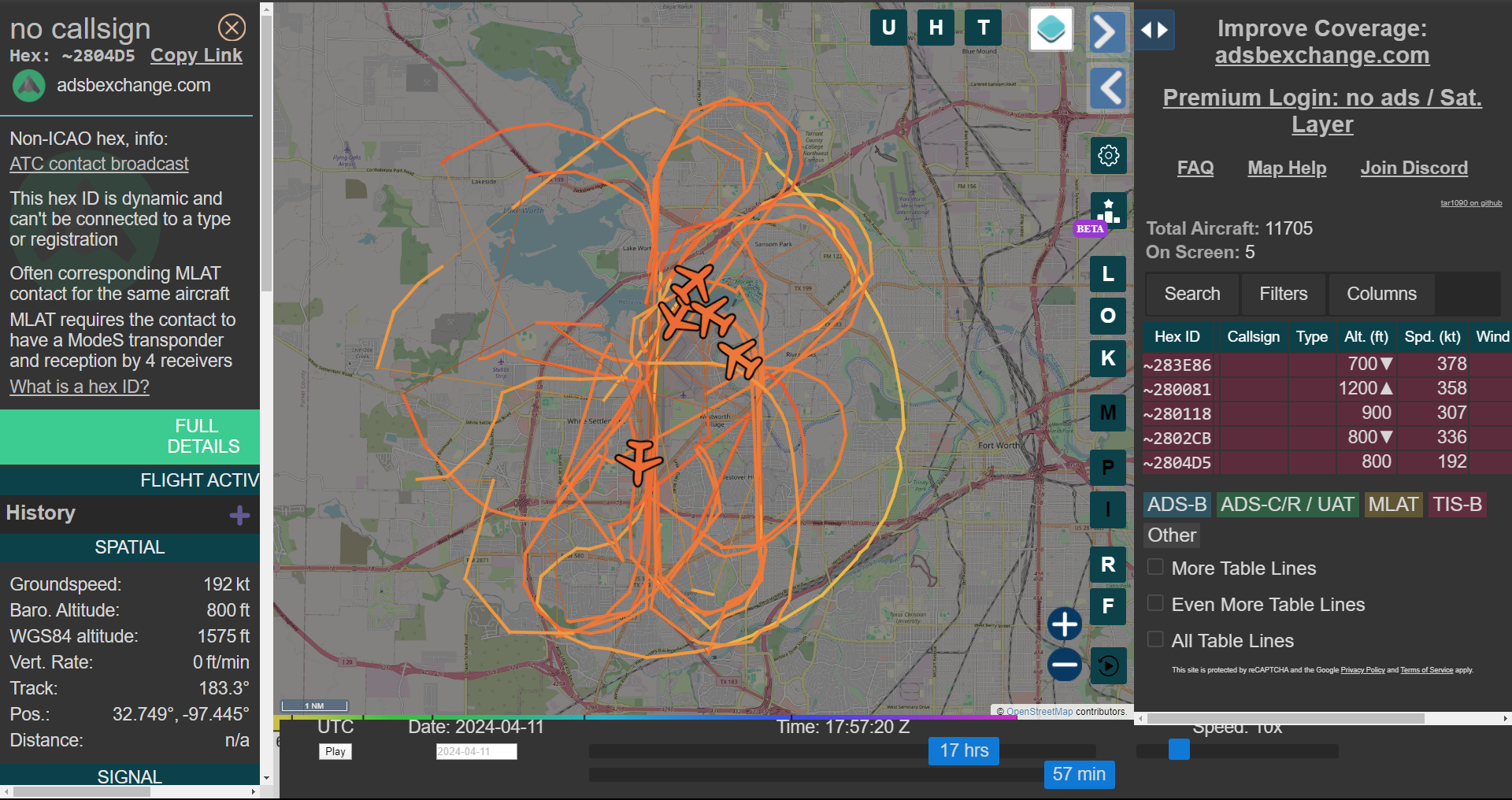Viewport: 1512px width, 800px height.
Task: Click the 17 hrs replay slider handle
Action: point(964,751)
